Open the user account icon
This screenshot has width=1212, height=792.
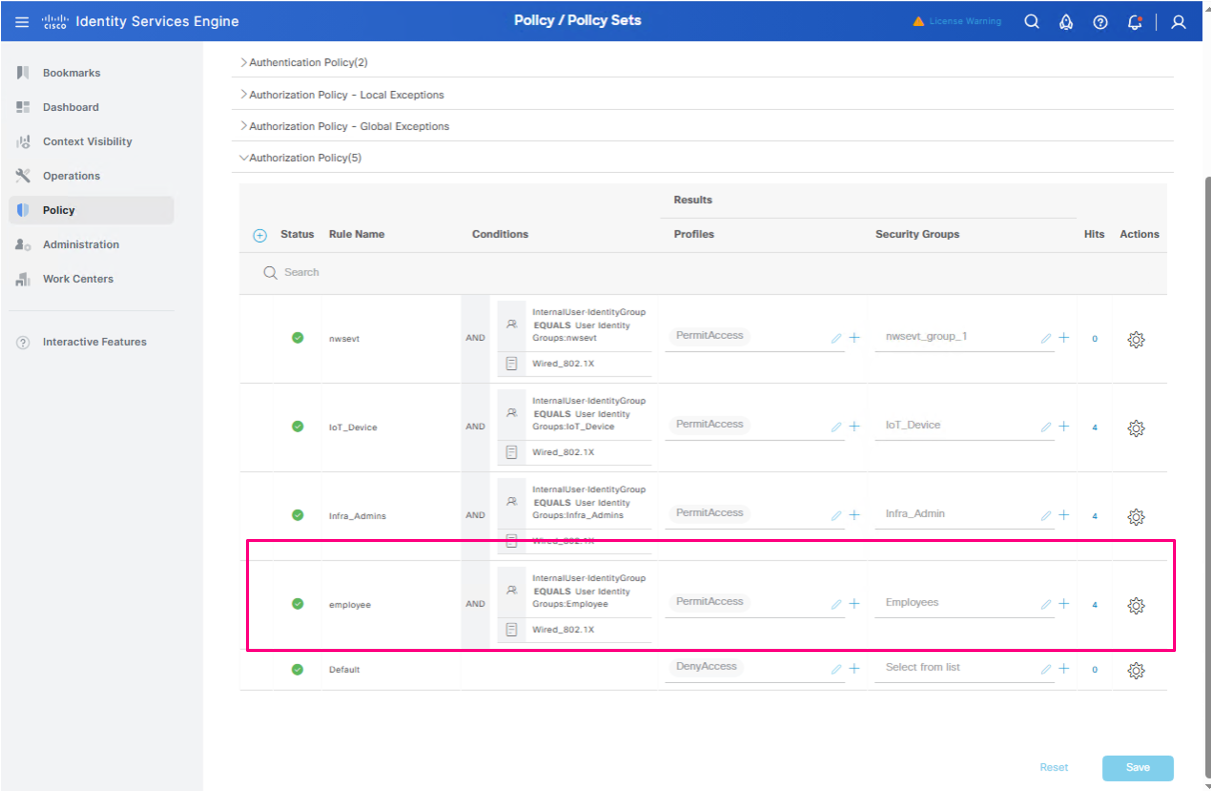[x=1179, y=21]
